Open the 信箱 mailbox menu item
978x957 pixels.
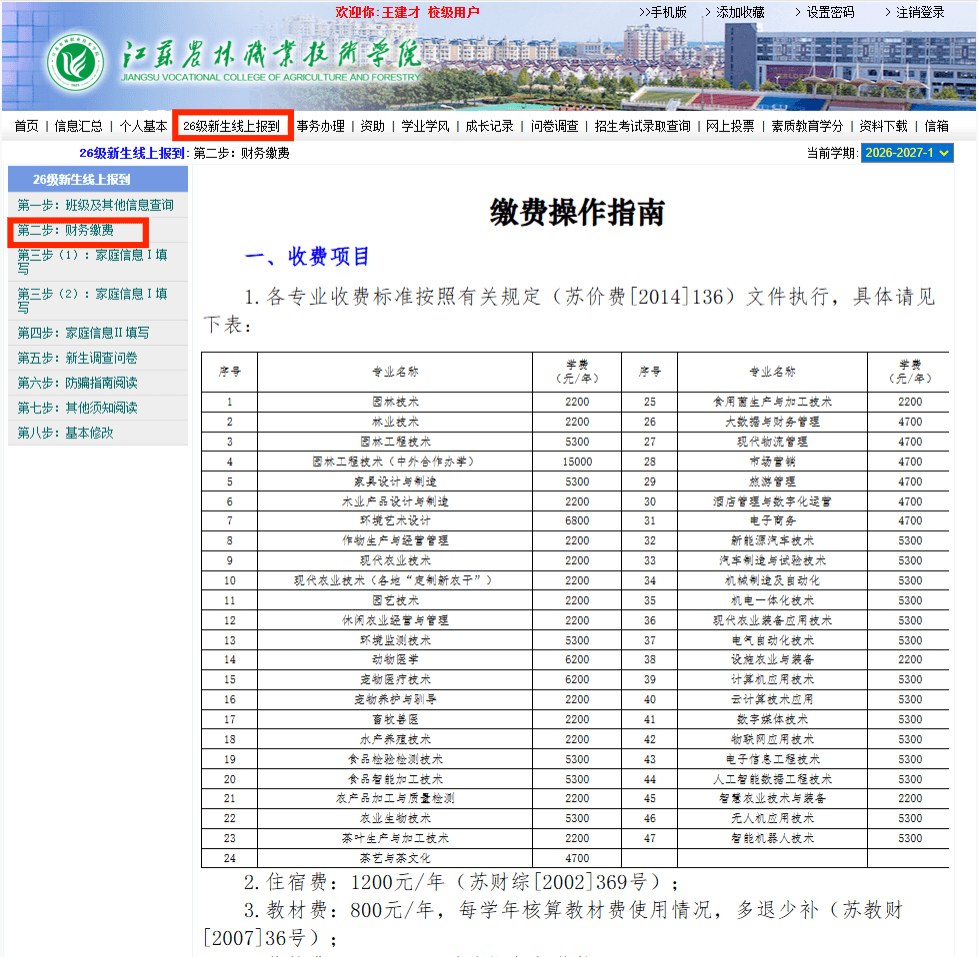(x=936, y=126)
